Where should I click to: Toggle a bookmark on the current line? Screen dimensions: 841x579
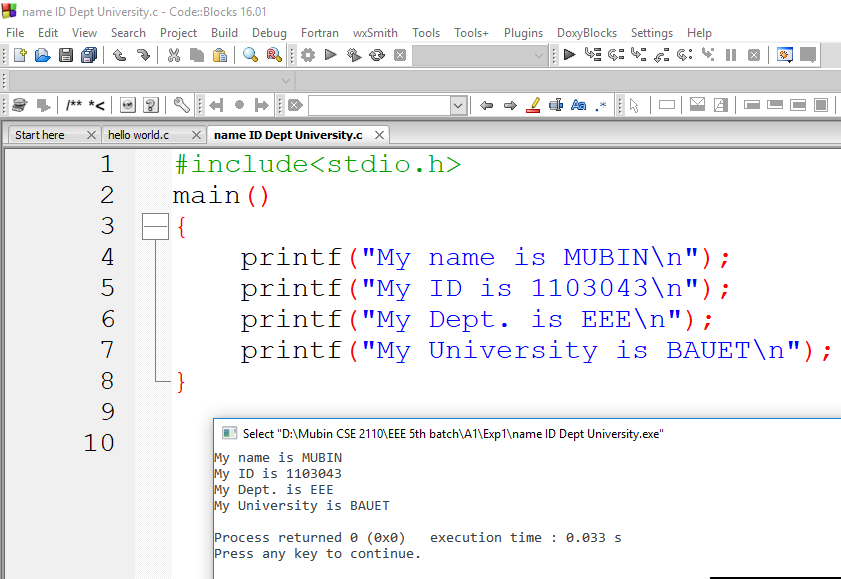coord(238,103)
